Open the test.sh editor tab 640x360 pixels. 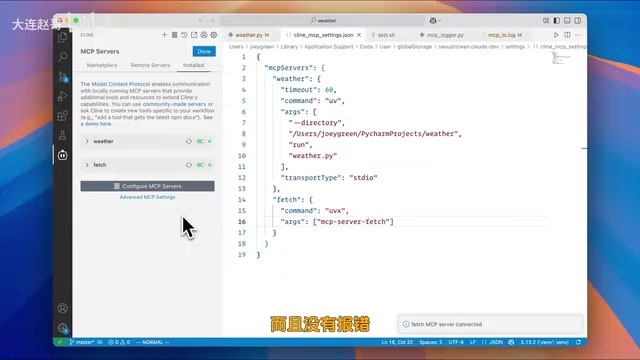pyautogui.click(x=386, y=35)
